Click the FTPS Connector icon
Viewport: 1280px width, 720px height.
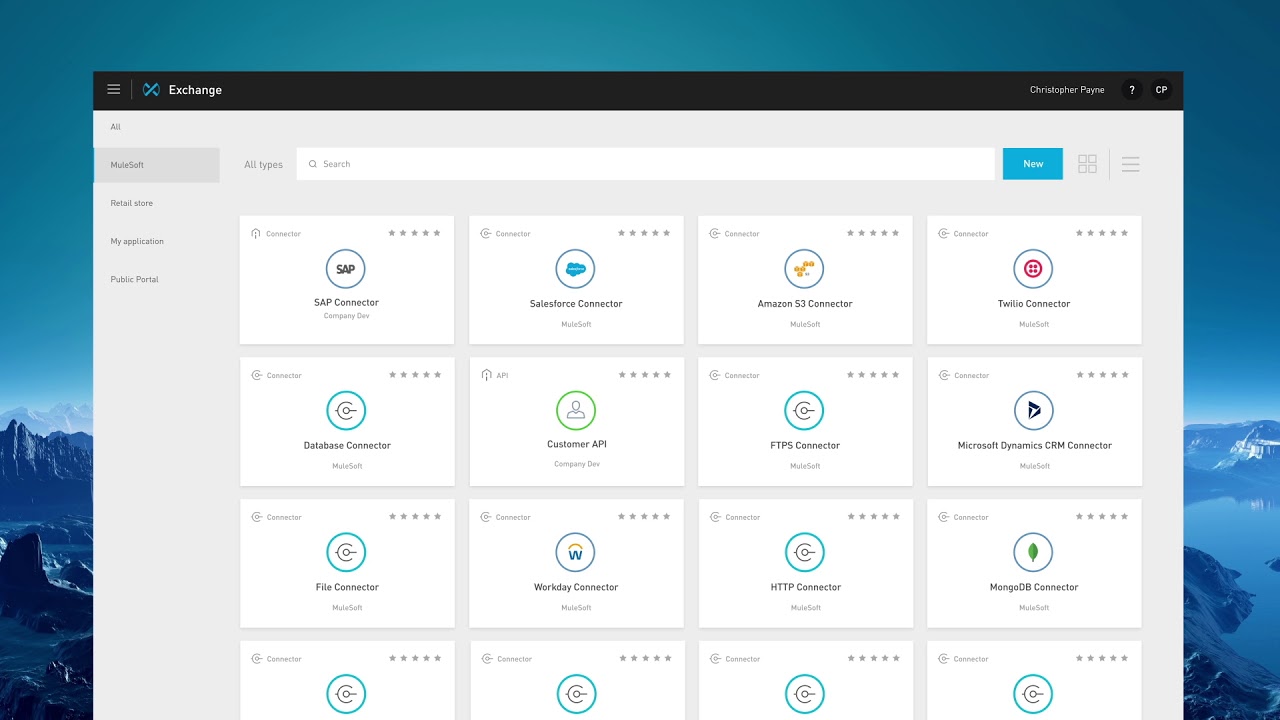pyautogui.click(x=804, y=411)
